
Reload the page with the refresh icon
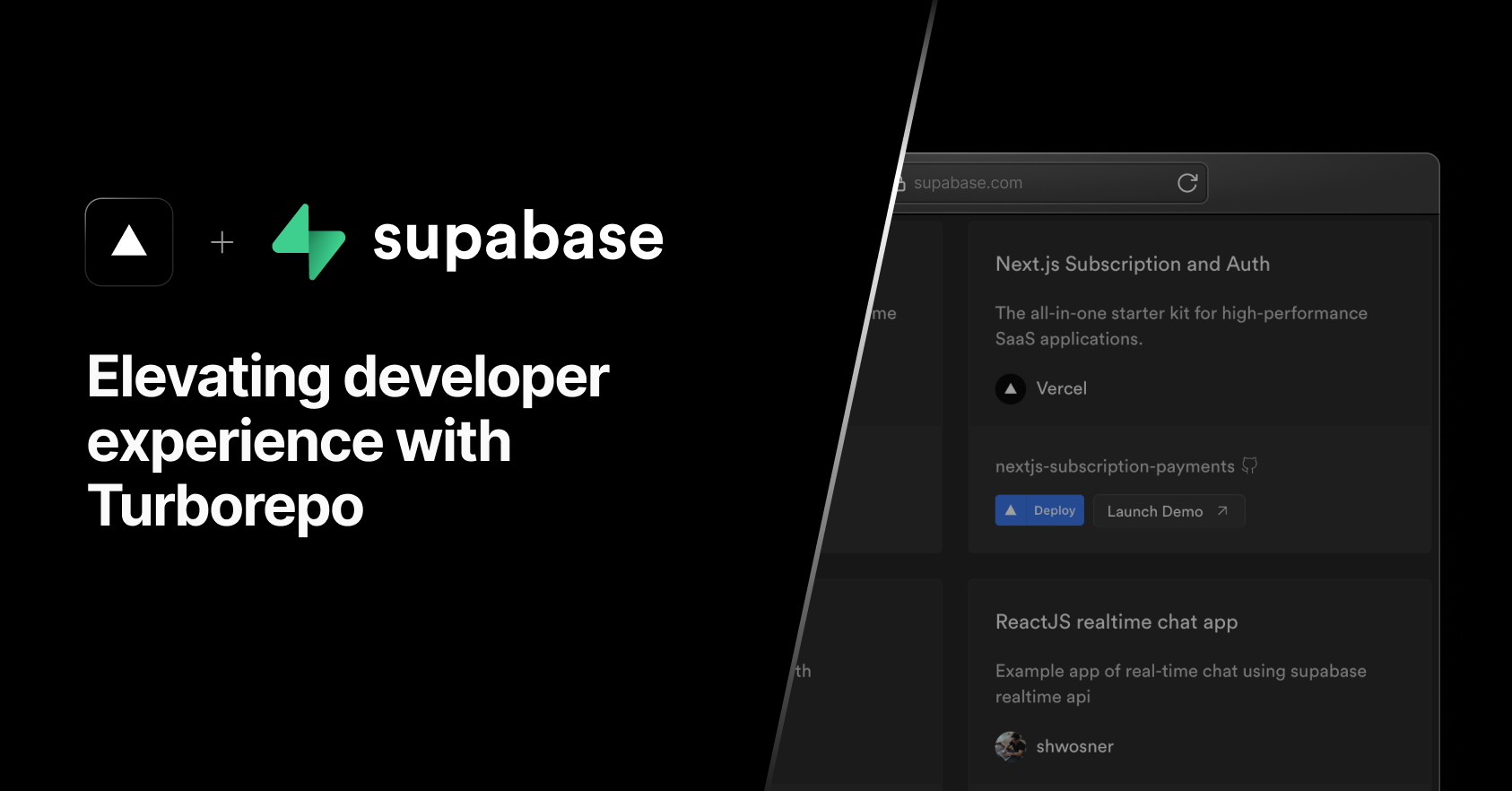[x=1187, y=183]
